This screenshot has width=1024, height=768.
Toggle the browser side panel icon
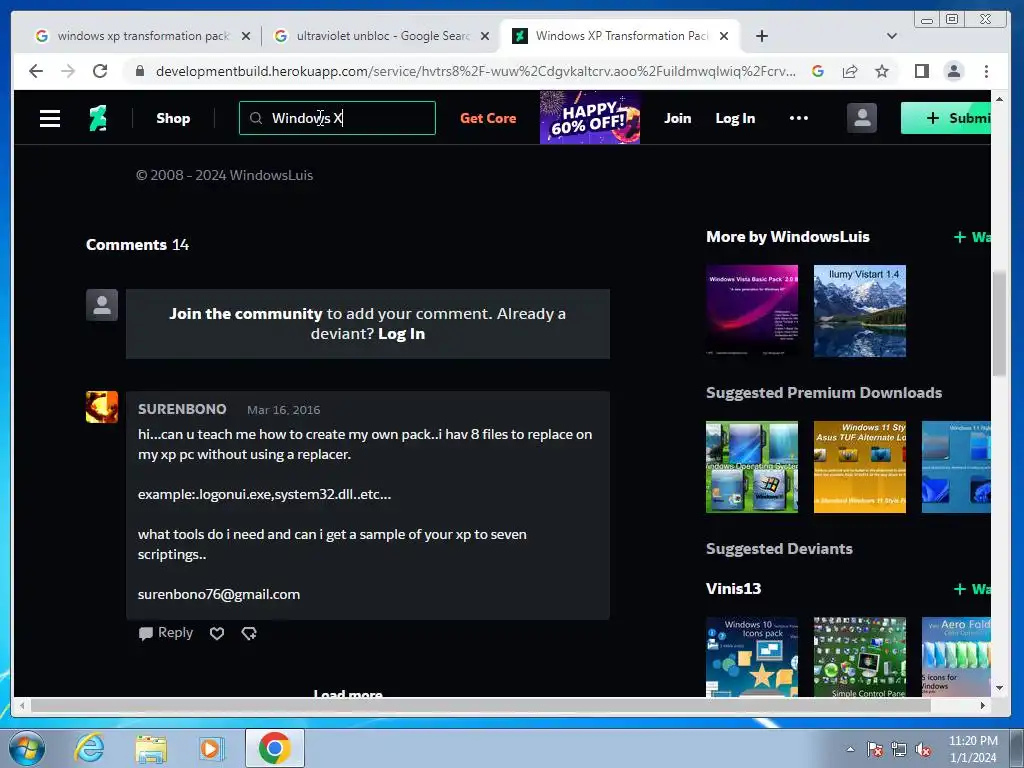point(921,71)
